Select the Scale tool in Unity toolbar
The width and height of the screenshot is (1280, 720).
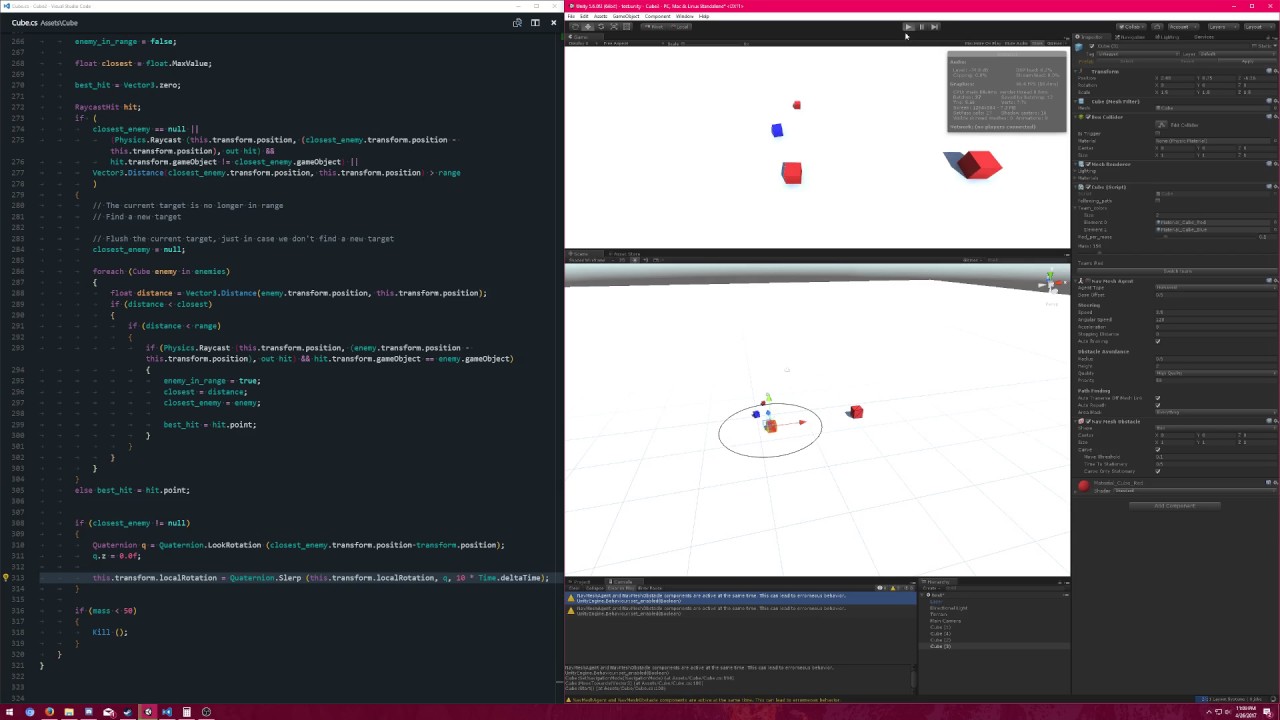click(615, 27)
